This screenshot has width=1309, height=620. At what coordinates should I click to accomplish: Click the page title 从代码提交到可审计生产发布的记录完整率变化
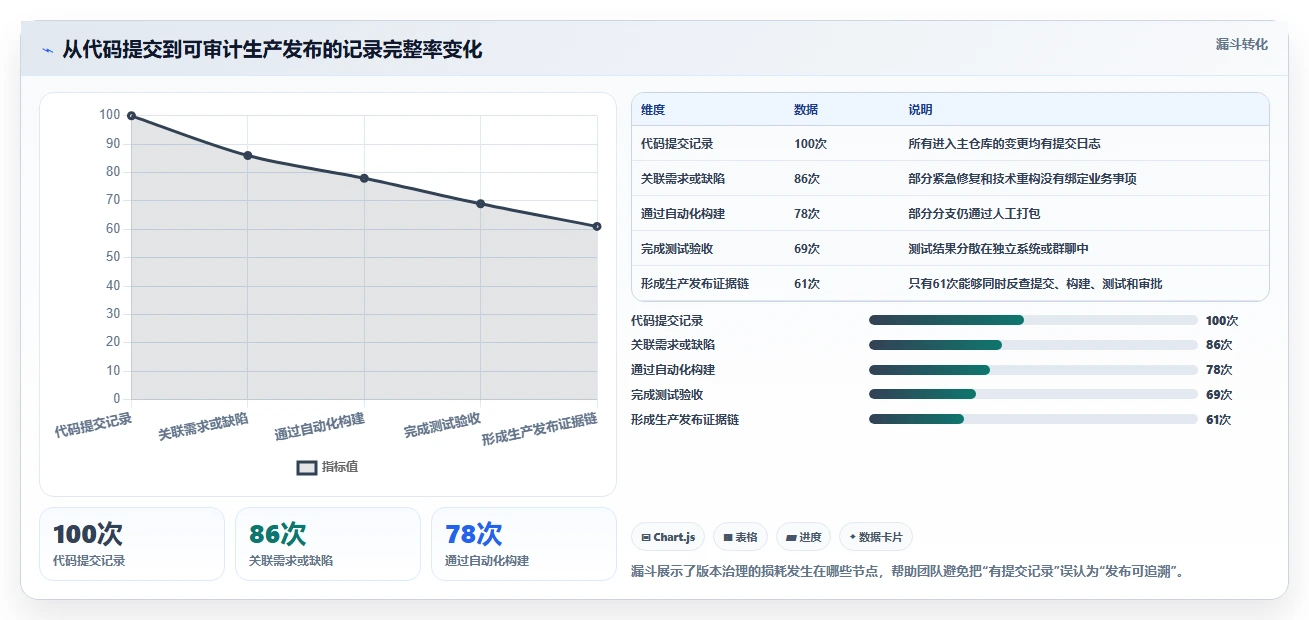pos(272,49)
